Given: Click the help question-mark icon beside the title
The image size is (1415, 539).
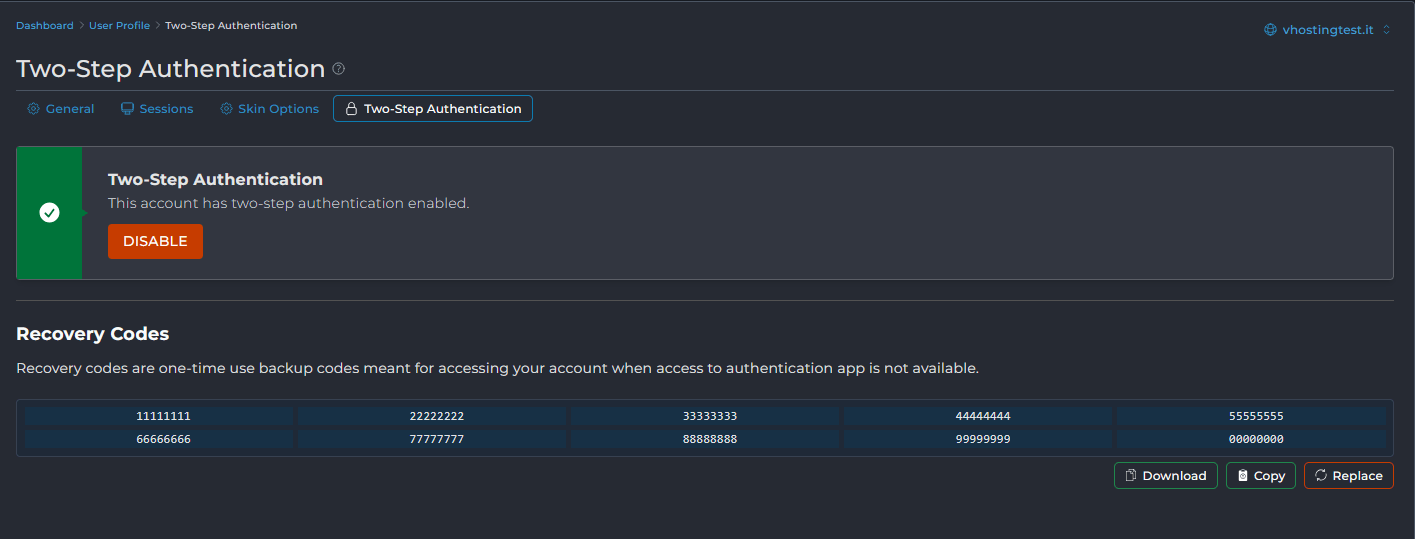Looking at the screenshot, I should click(x=339, y=69).
